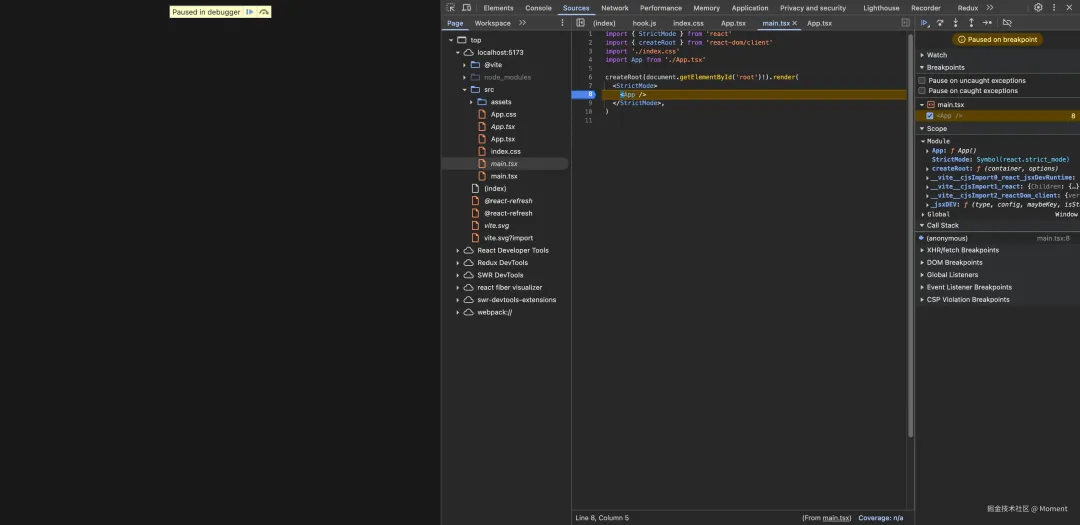The height and width of the screenshot is (525, 1080).
Task: Enable Pause on uncaught exceptions
Action: point(923,80)
